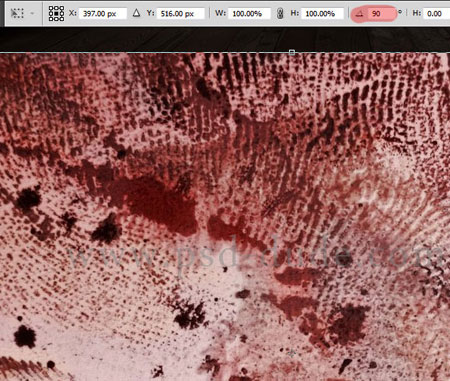This screenshot has width=450, height=381.
Task: Click the rotation field showing 90
Action: 382,14
